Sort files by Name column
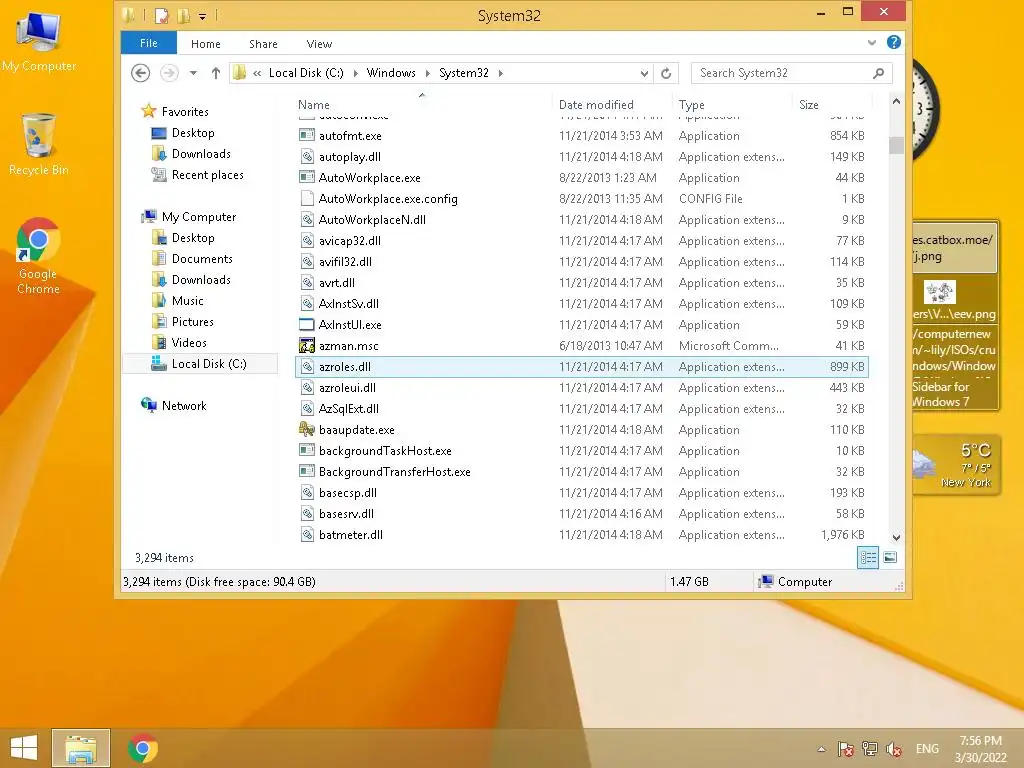The height and width of the screenshot is (768, 1024). pos(314,104)
